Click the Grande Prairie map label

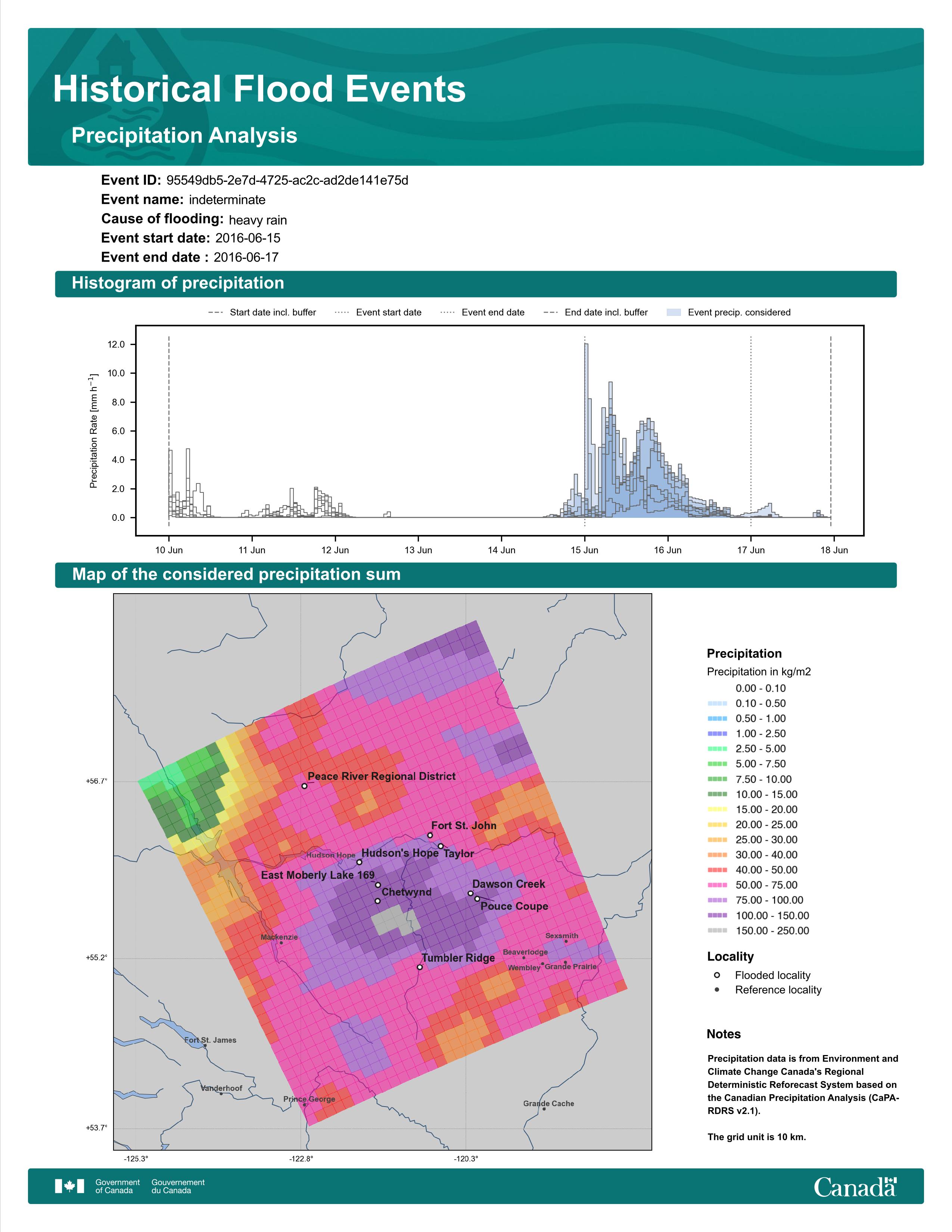tap(571, 966)
